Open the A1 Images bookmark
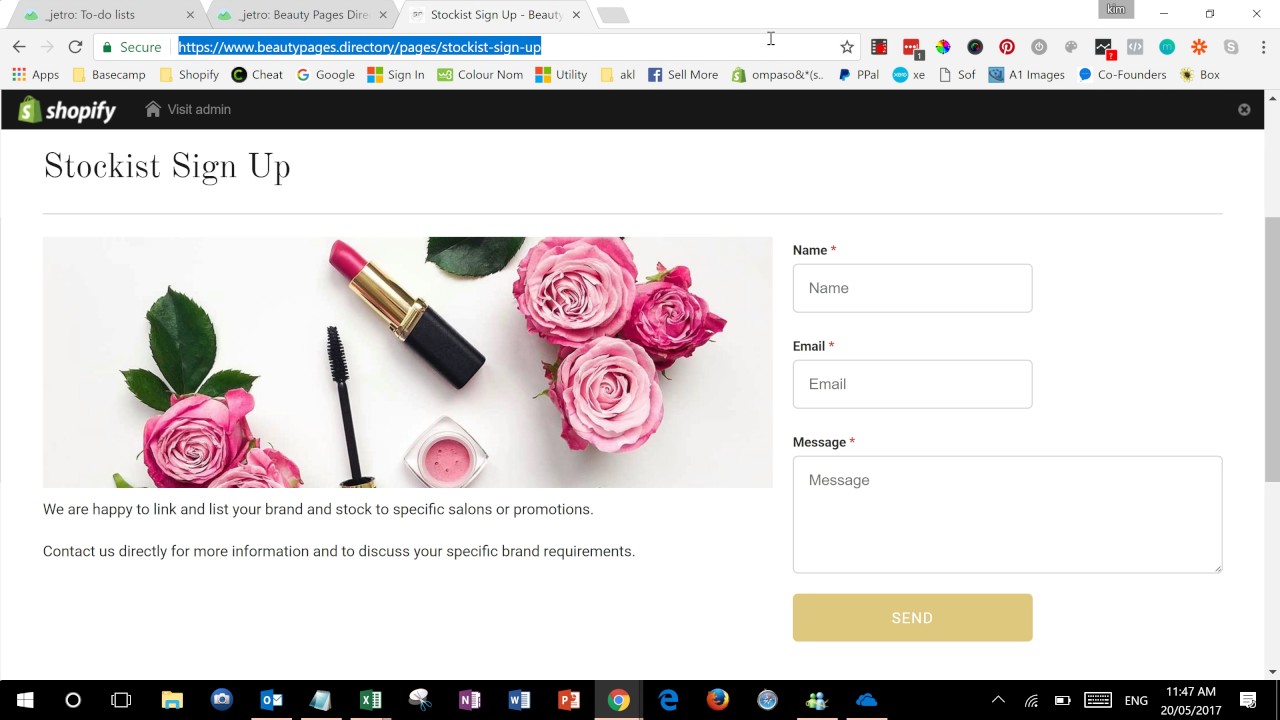 tap(1026, 75)
